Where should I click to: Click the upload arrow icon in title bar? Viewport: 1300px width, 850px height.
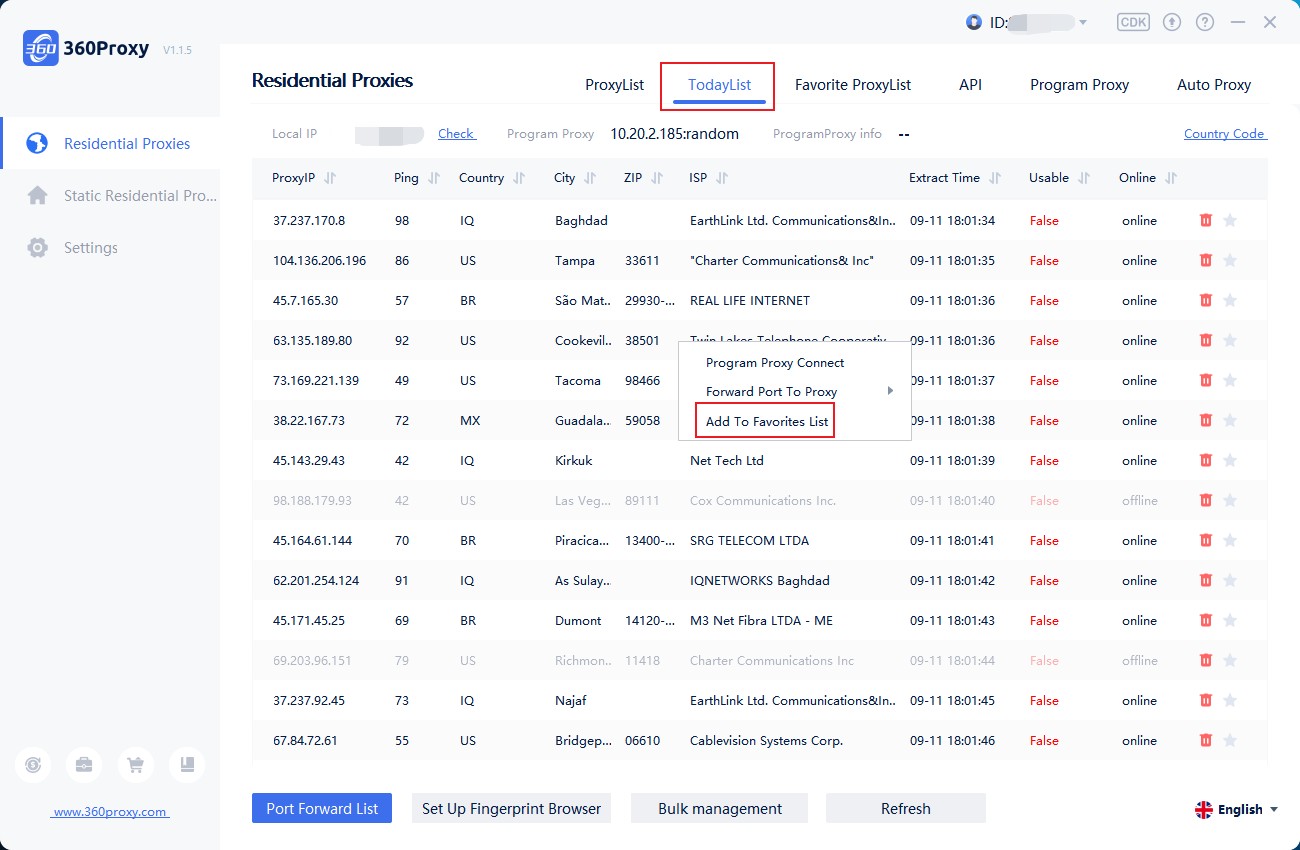pyautogui.click(x=1172, y=22)
